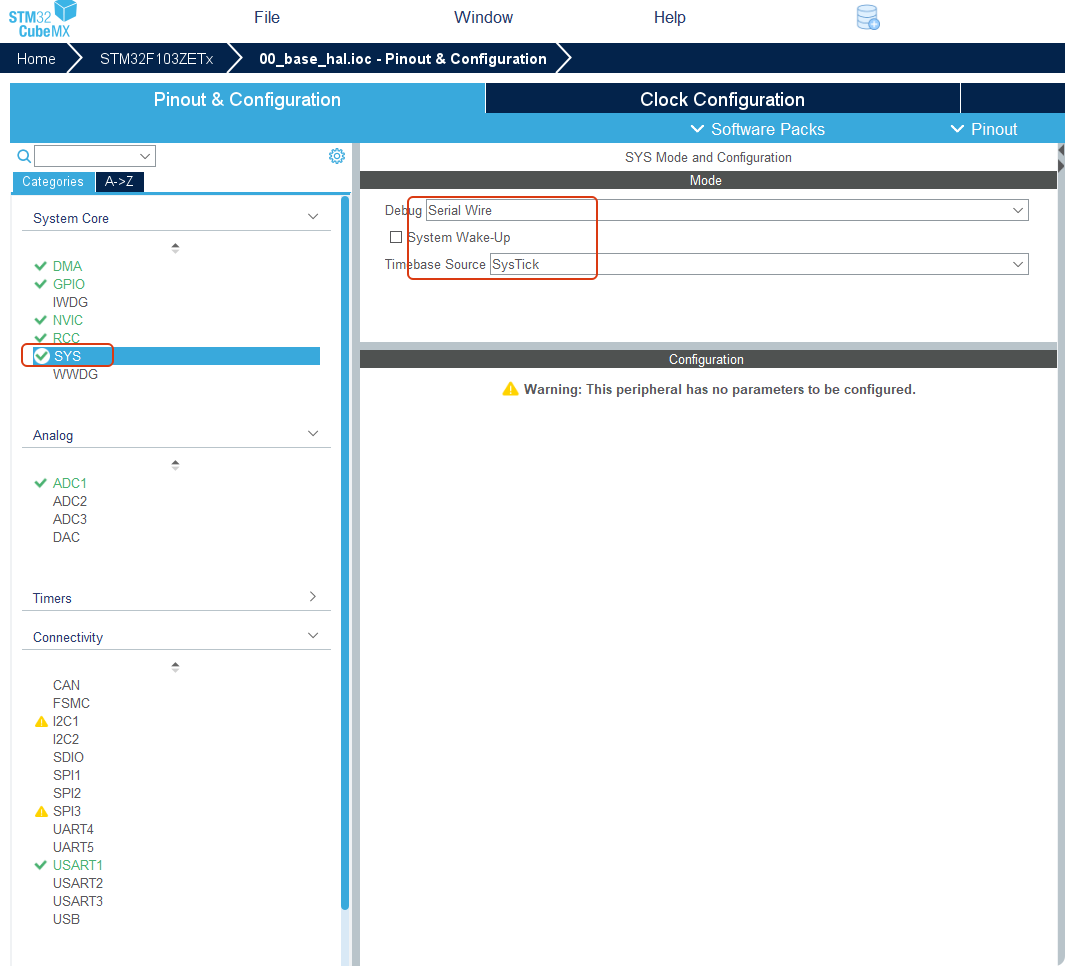The width and height of the screenshot is (1065, 966).
Task: Open the File menu
Action: pyautogui.click(x=267, y=18)
